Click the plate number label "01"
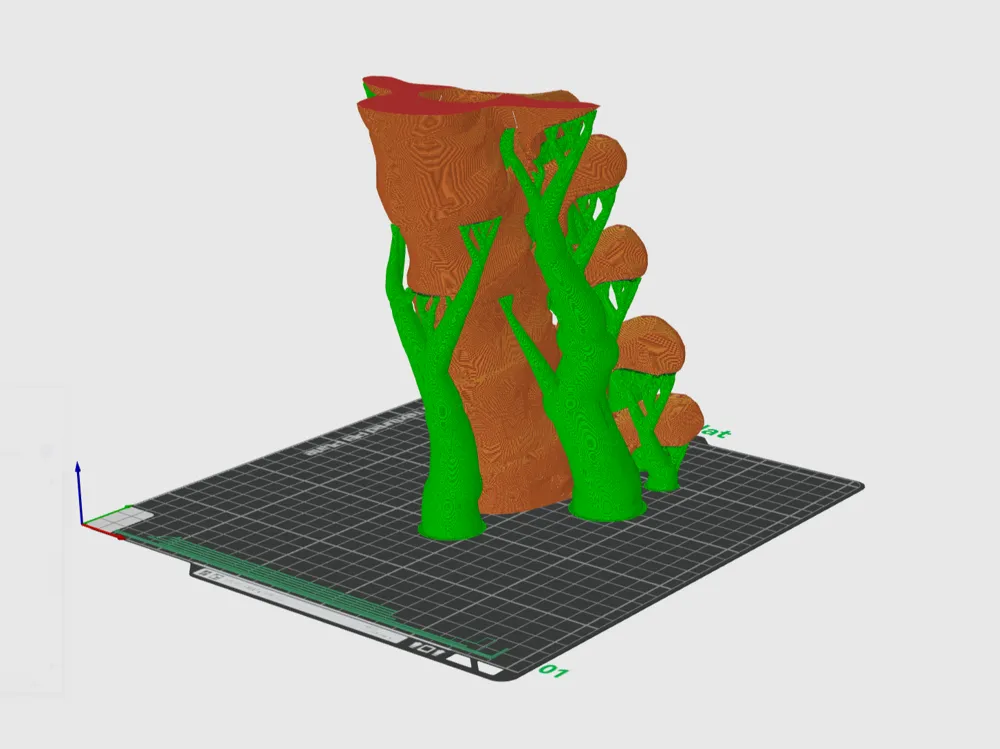The height and width of the screenshot is (749, 1000). (x=553, y=671)
